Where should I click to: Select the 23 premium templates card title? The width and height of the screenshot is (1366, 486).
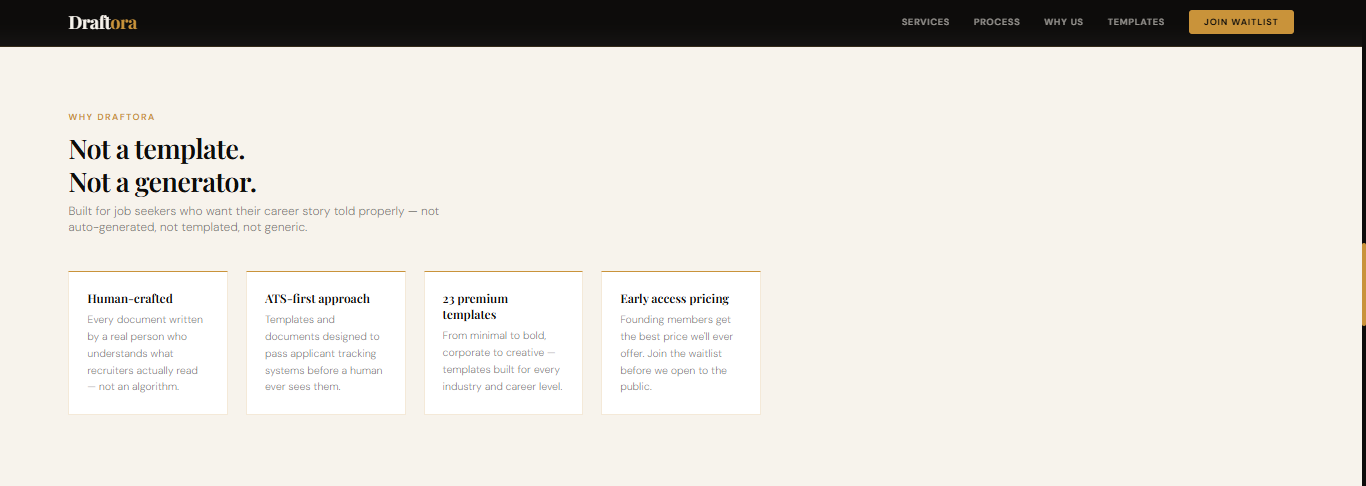pyautogui.click(x=475, y=306)
